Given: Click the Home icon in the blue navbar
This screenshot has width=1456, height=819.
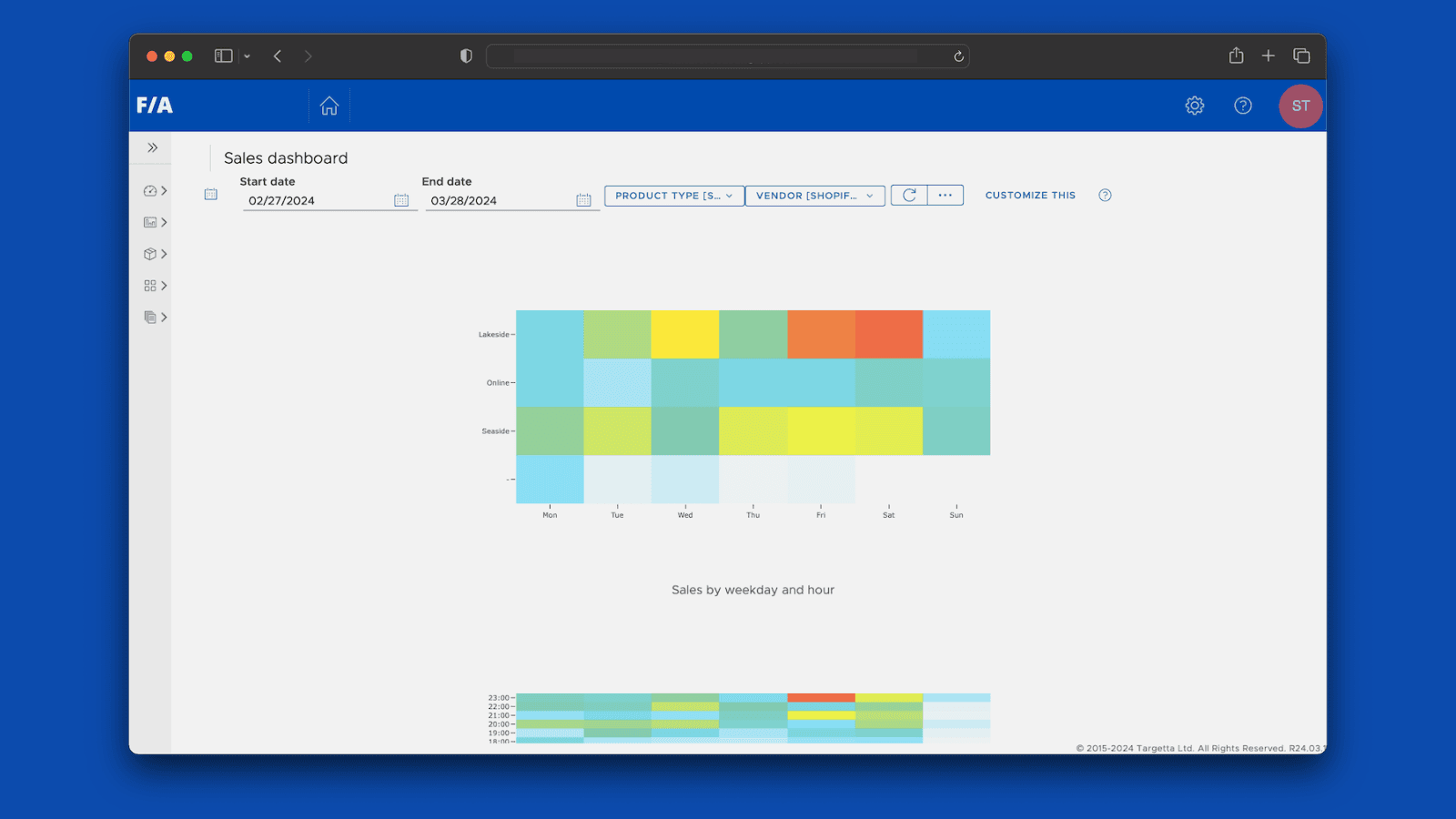Looking at the screenshot, I should click(x=329, y=106).
